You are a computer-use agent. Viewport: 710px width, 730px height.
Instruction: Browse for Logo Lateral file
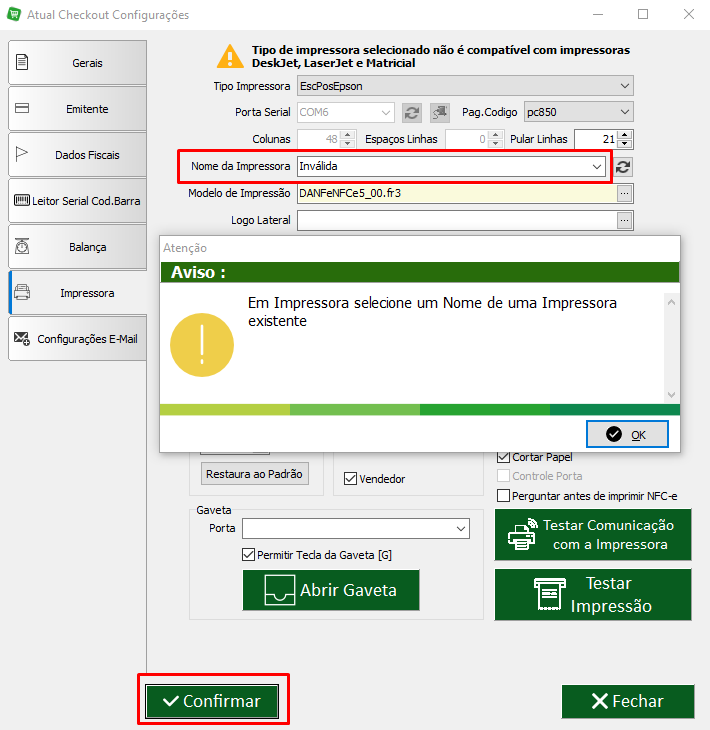click(x=624, y=220)
